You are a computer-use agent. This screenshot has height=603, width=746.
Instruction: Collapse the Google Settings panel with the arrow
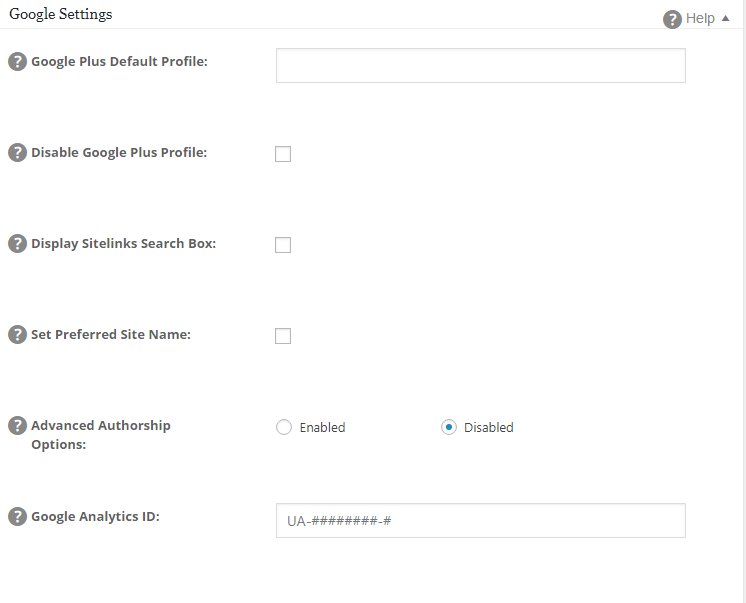click(x=725, y=19)
